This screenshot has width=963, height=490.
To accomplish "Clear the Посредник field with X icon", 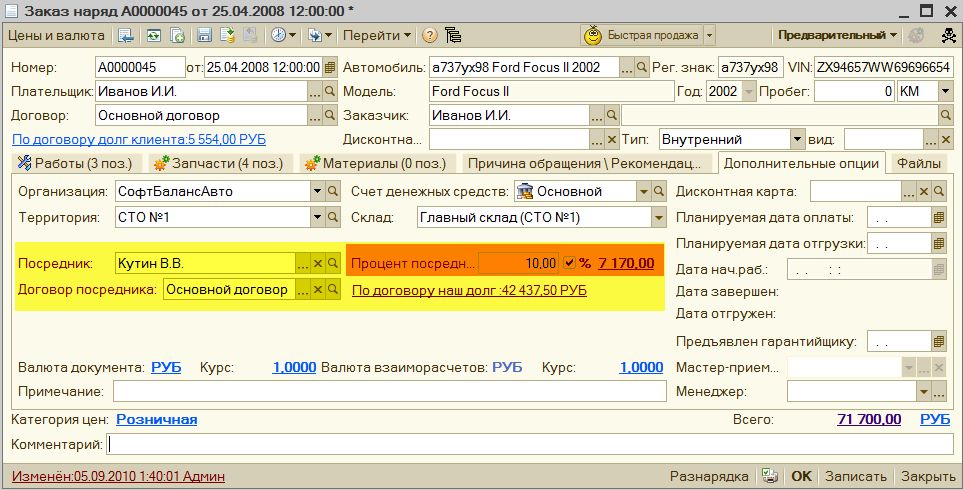I will (x=318, y=263).
